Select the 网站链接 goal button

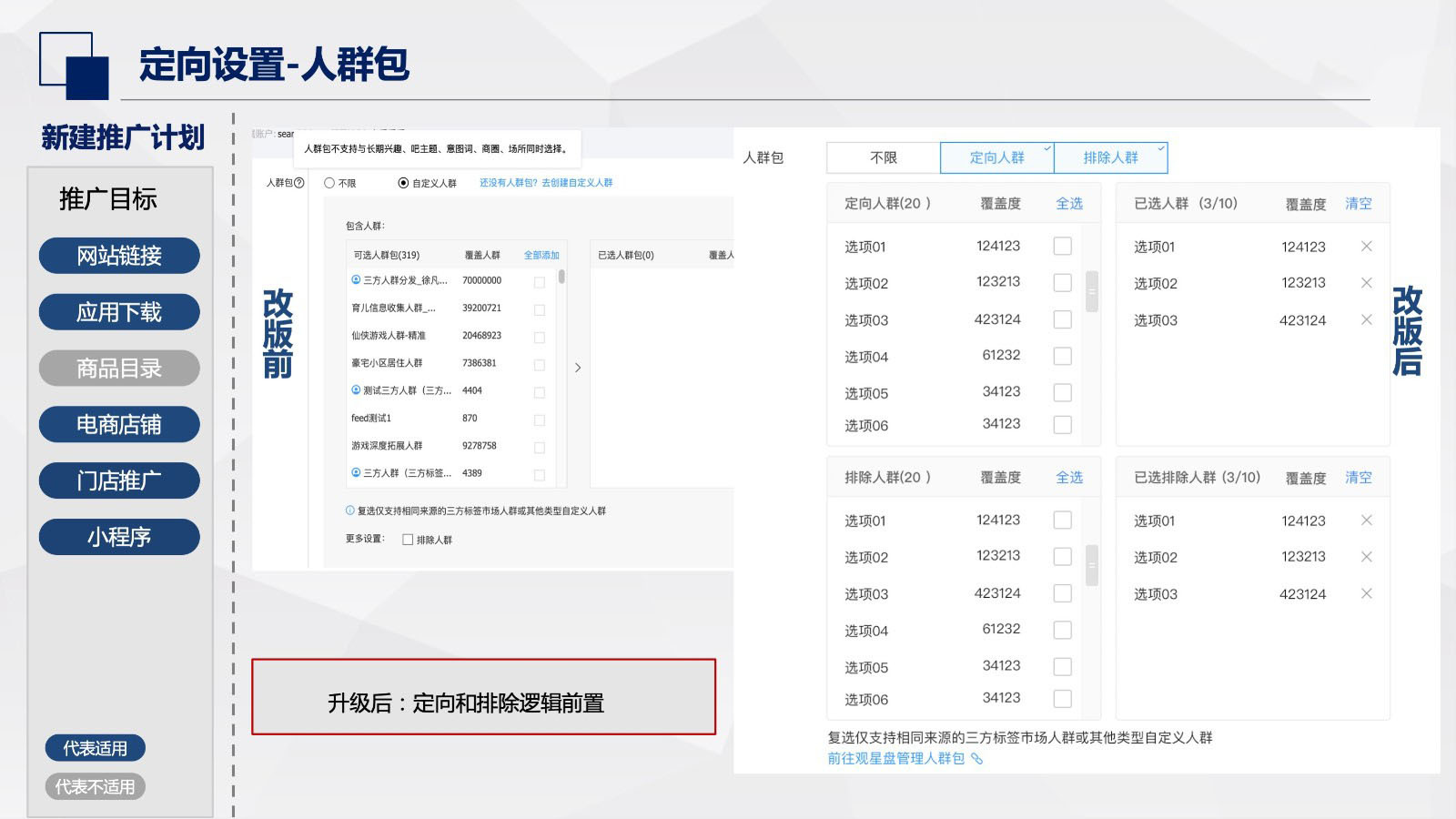[x=119, y=256]
